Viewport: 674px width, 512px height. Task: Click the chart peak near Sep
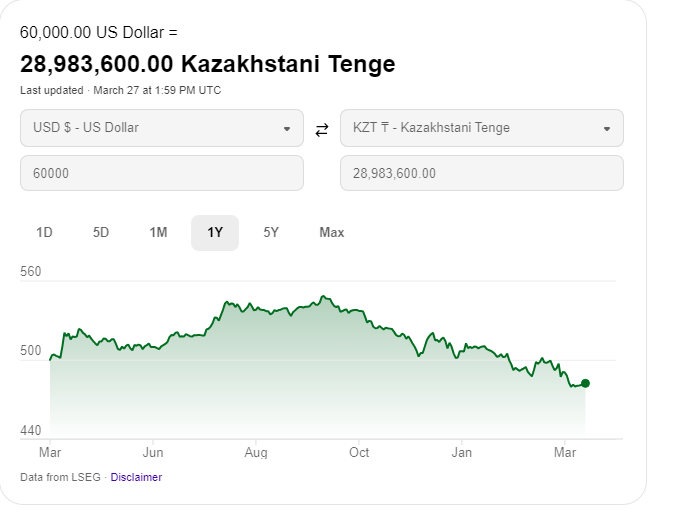click(322, 296)
